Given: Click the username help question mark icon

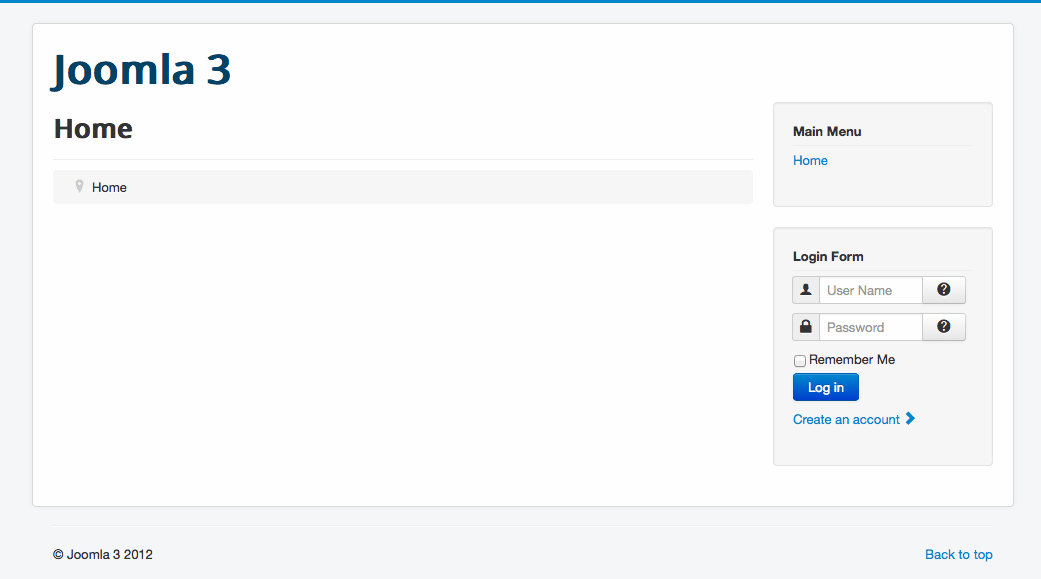Looking at the screenshot, I should [943, 290].
